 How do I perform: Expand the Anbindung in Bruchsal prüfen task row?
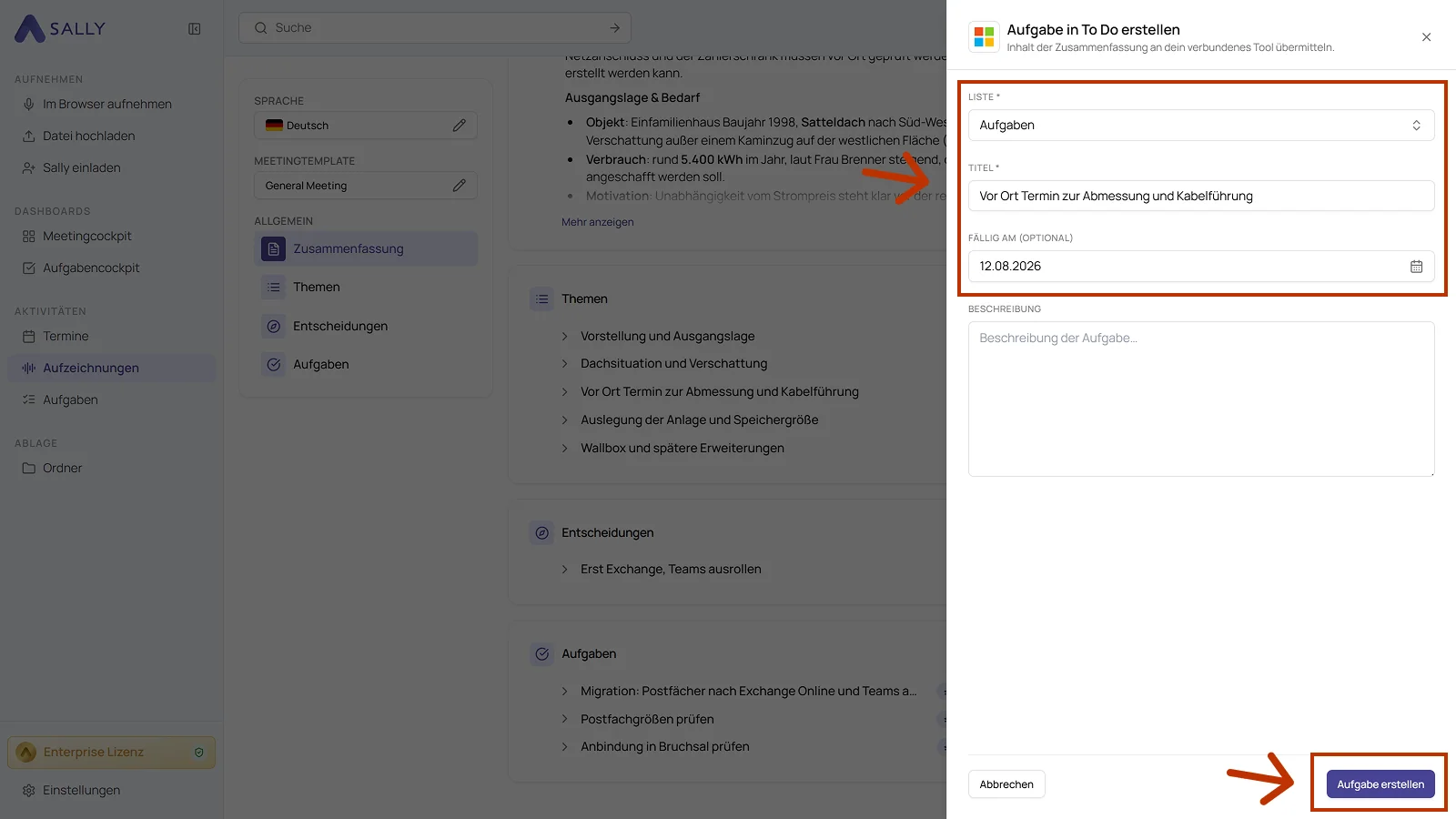[x=564, y=747]
